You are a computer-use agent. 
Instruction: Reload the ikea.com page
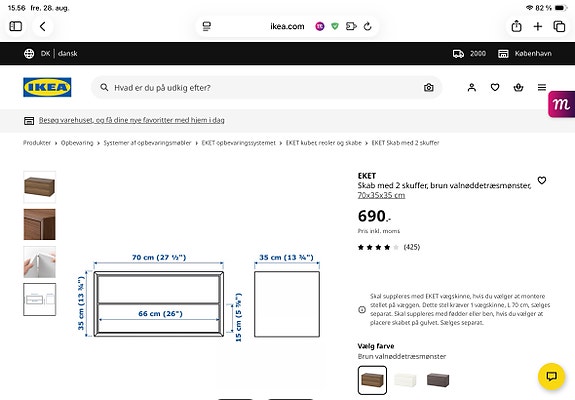367,26
